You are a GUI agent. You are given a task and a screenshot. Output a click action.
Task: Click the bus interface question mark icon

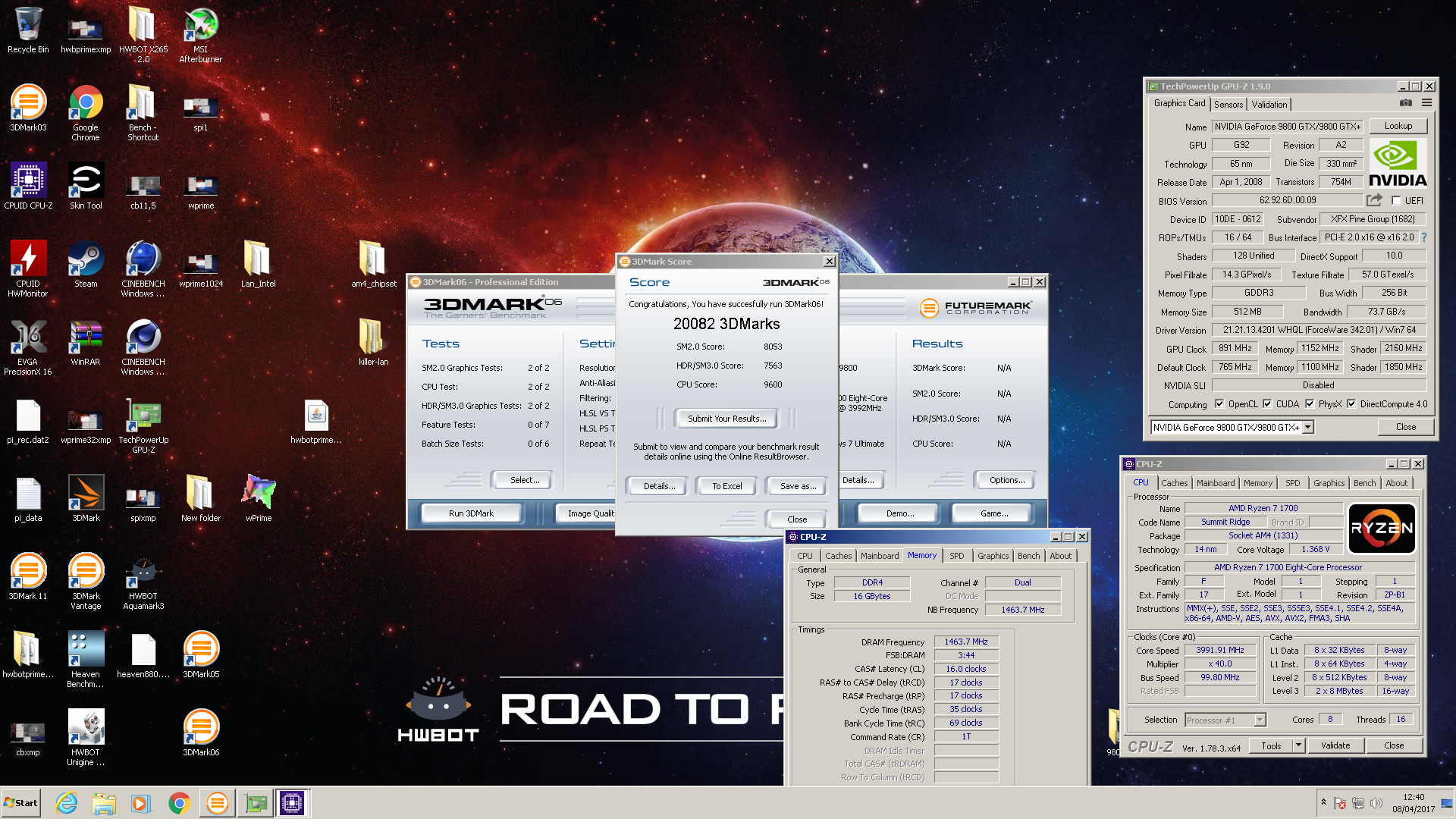[1423, 237]
